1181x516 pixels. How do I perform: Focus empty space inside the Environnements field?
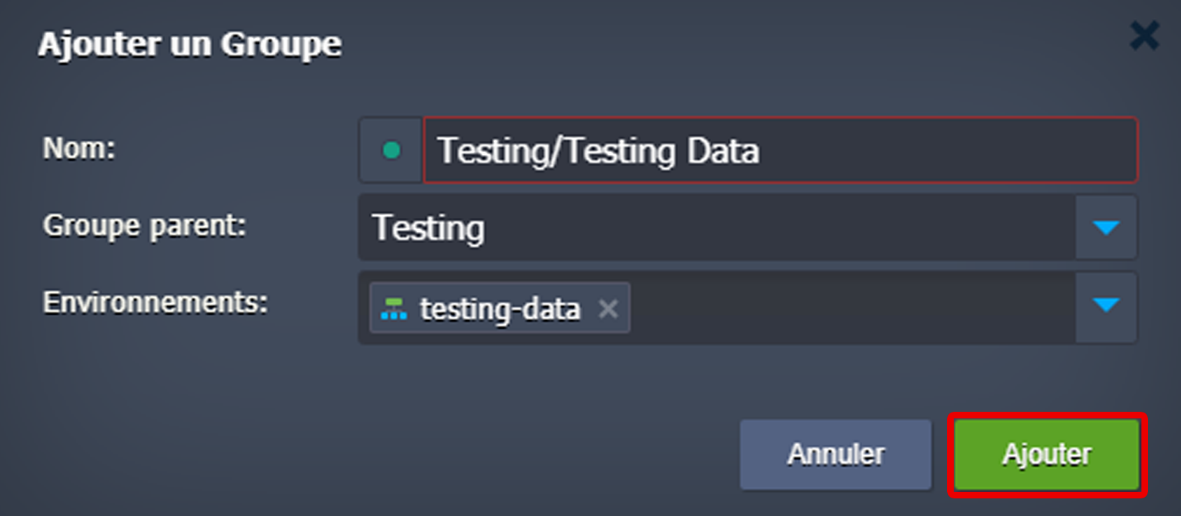(850, 308)
